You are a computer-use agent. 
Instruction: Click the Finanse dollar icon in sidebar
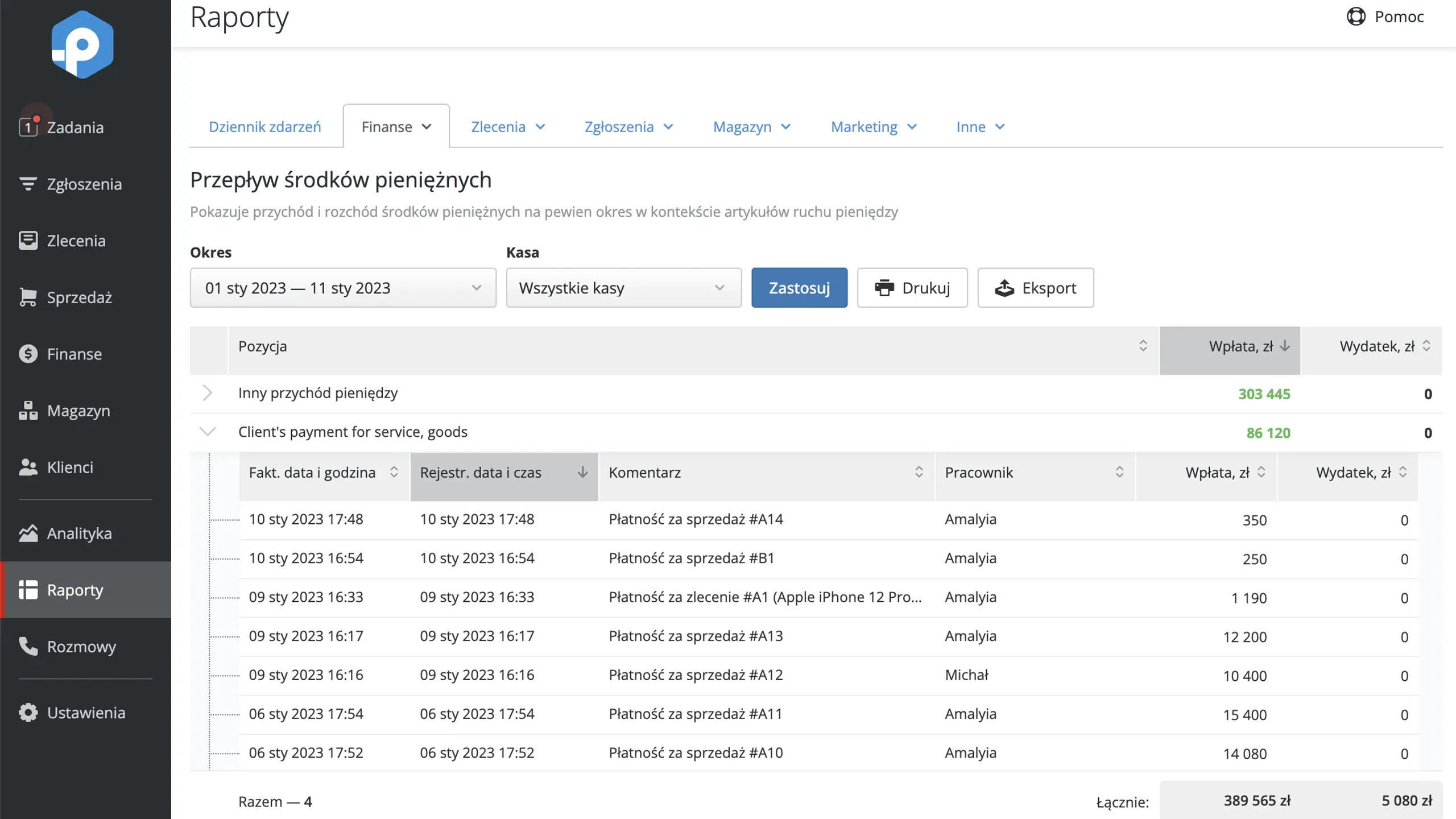[28, 354]
